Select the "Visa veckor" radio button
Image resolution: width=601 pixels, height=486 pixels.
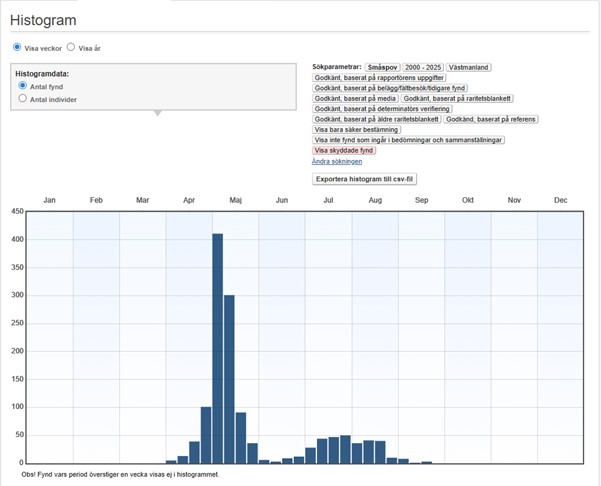(x=17, y=47)
